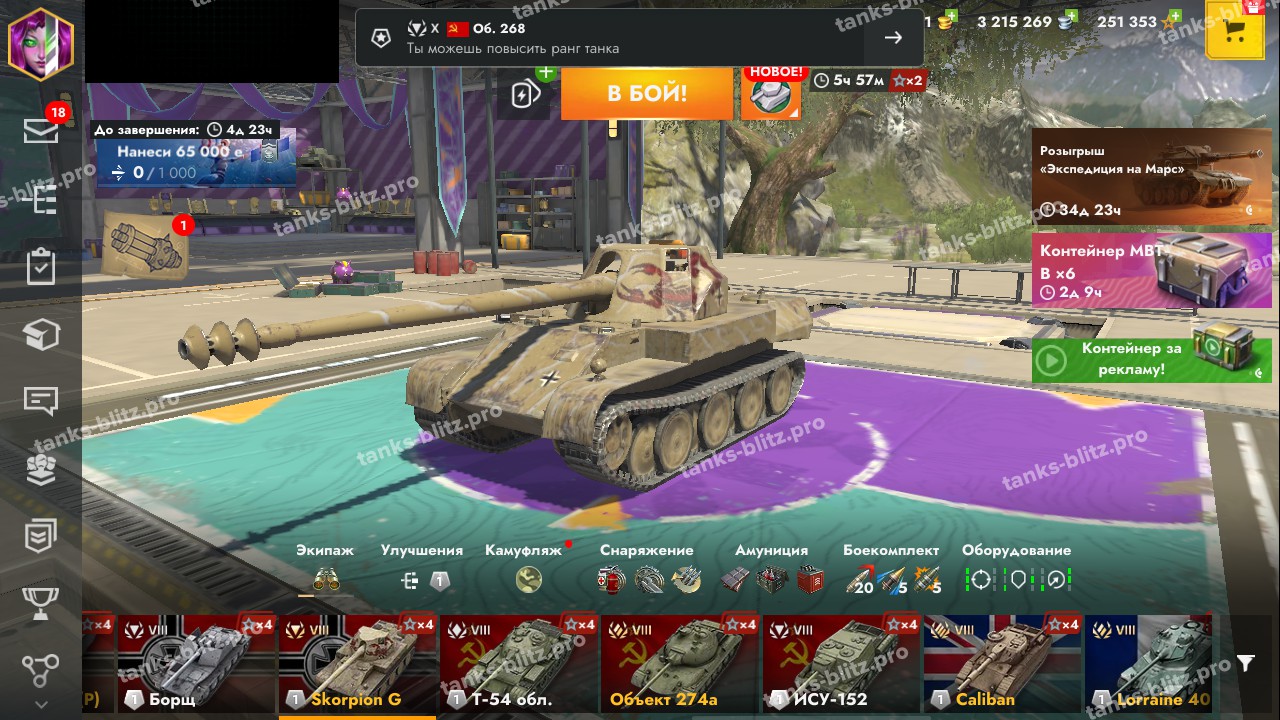The height and width of the screenshot is (720, 1280).
Task: Select the Объект 274а tank
Action: (679, 663)
